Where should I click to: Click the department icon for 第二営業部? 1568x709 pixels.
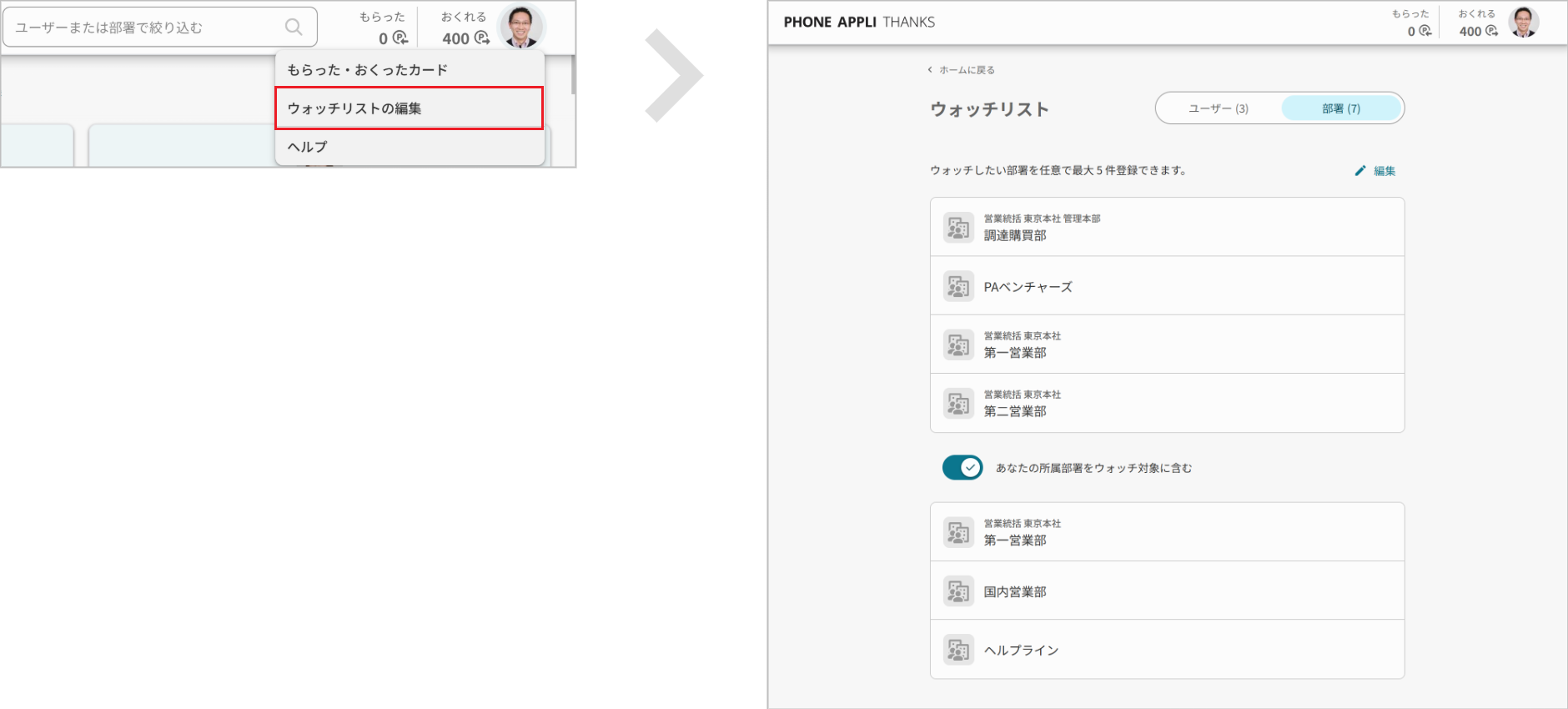point(958,403)
